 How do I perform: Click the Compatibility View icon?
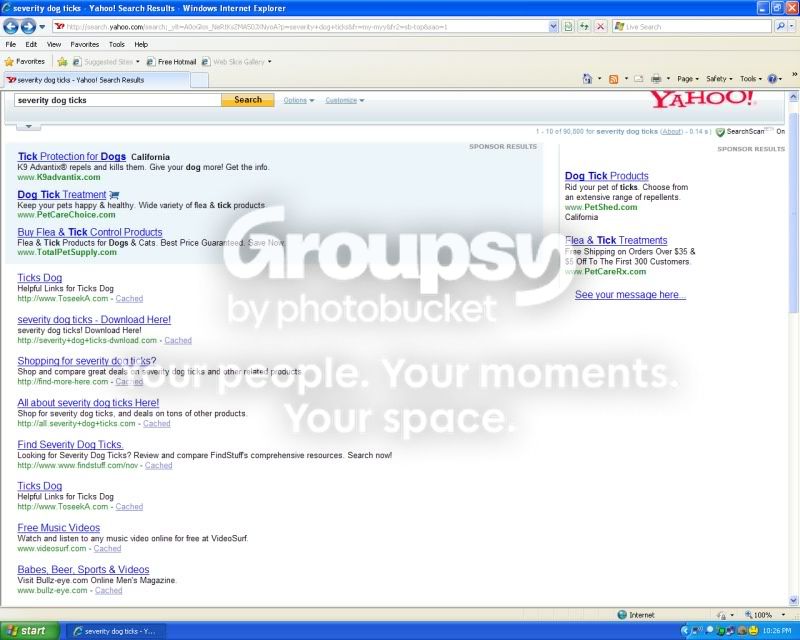click(x=568, y=27)
